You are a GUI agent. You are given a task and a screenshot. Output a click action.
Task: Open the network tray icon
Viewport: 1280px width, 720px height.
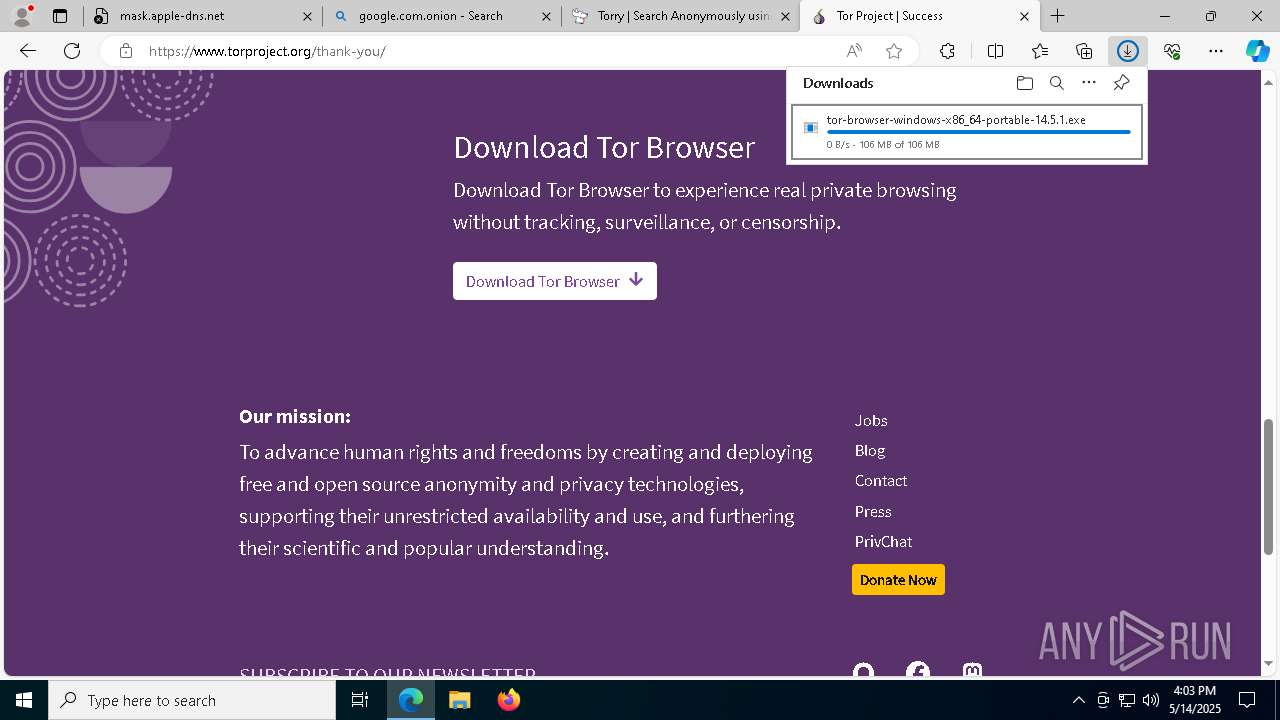click(x=1127, y=700)
